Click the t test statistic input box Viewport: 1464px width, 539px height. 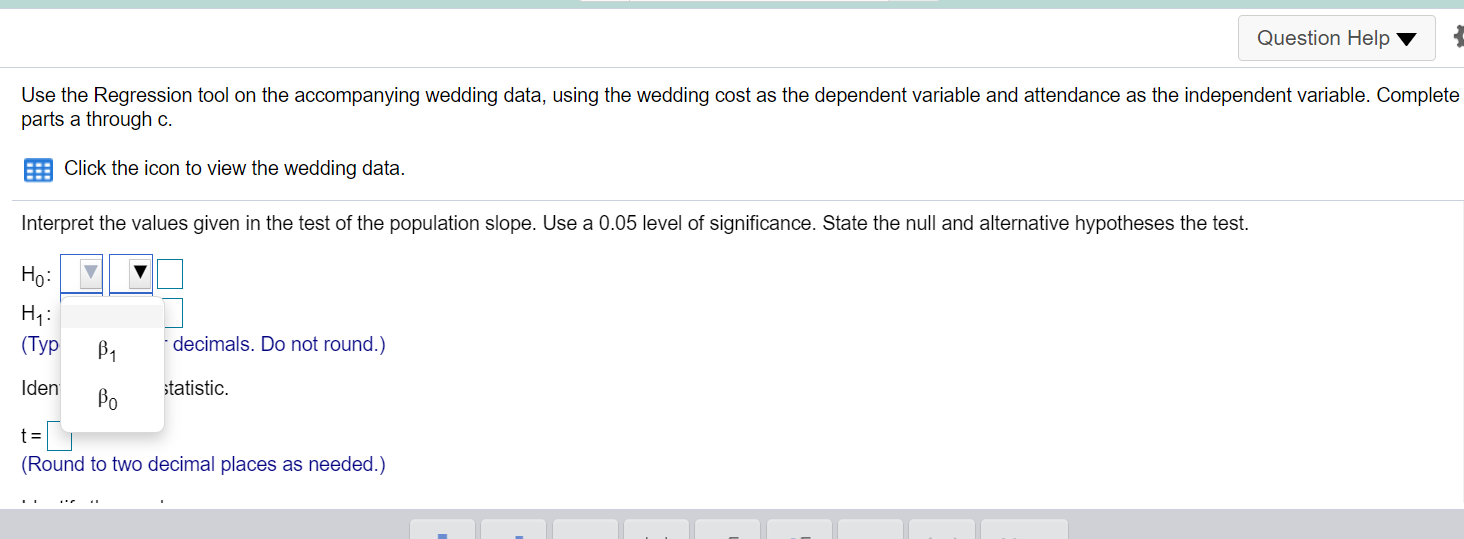click(x=59, y=436)
